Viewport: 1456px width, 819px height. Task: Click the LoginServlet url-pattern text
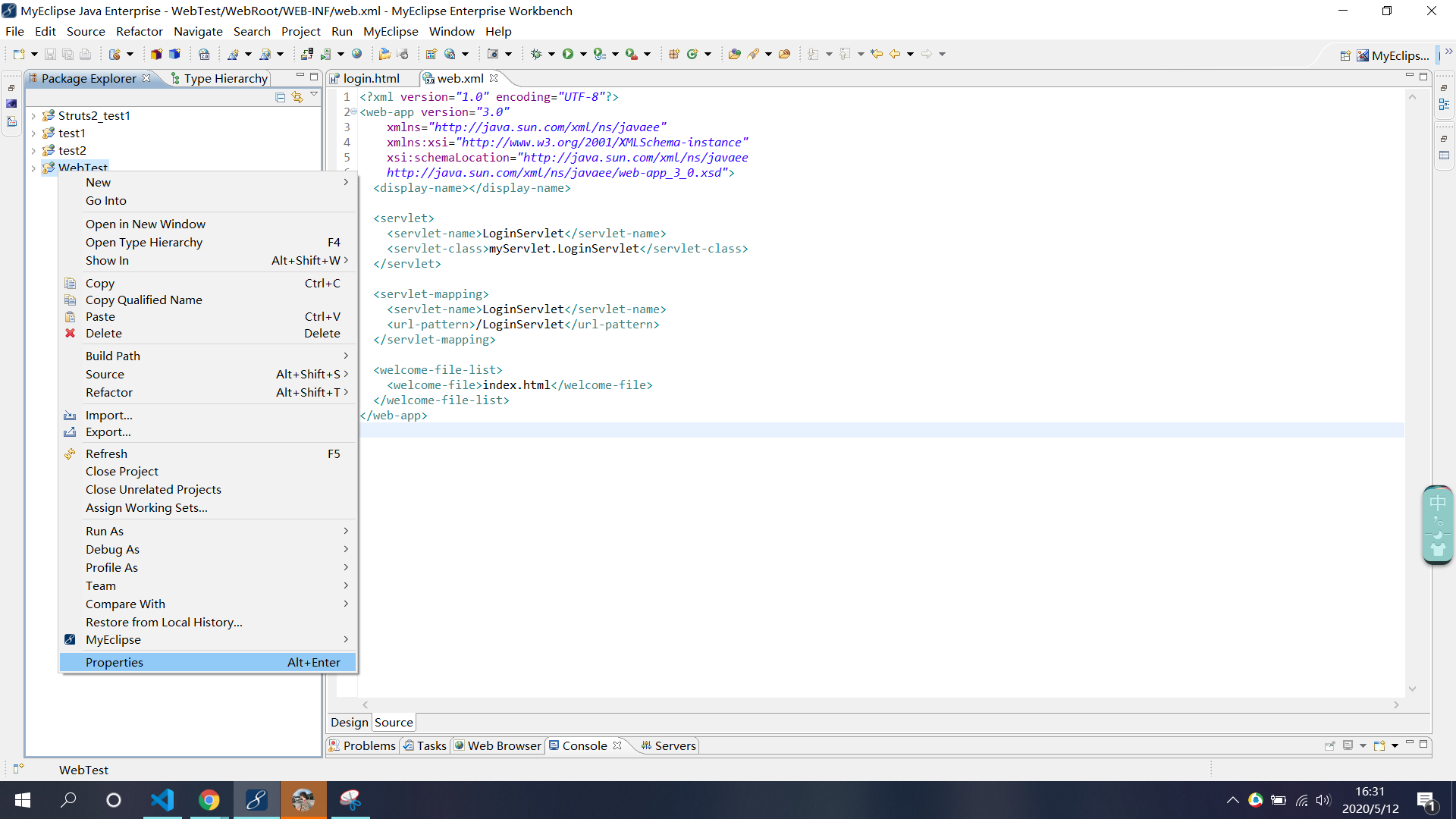[x=523, y=325]
